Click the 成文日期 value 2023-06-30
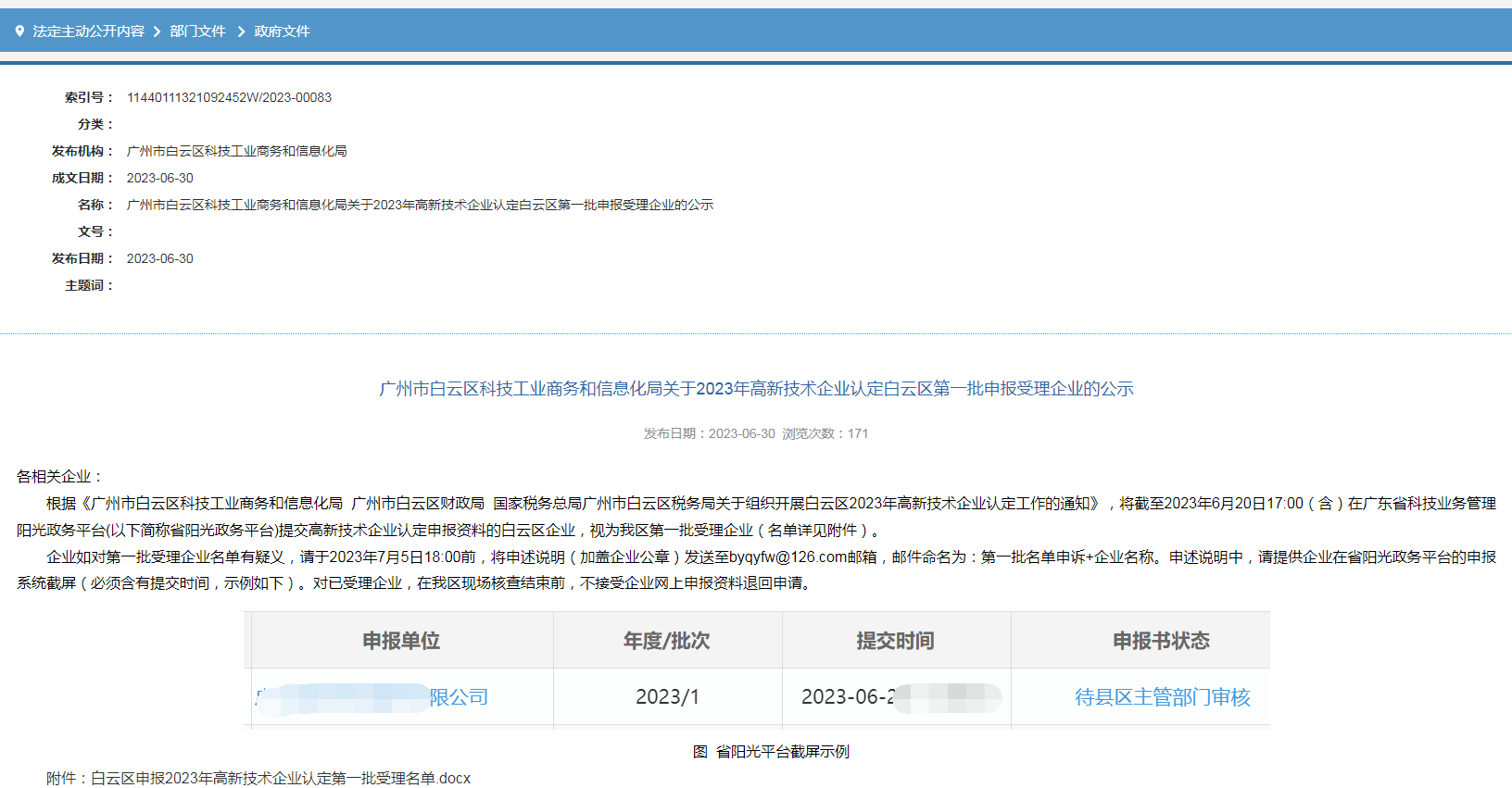This screenshot has width=1512, height=788. click(159, 178)
